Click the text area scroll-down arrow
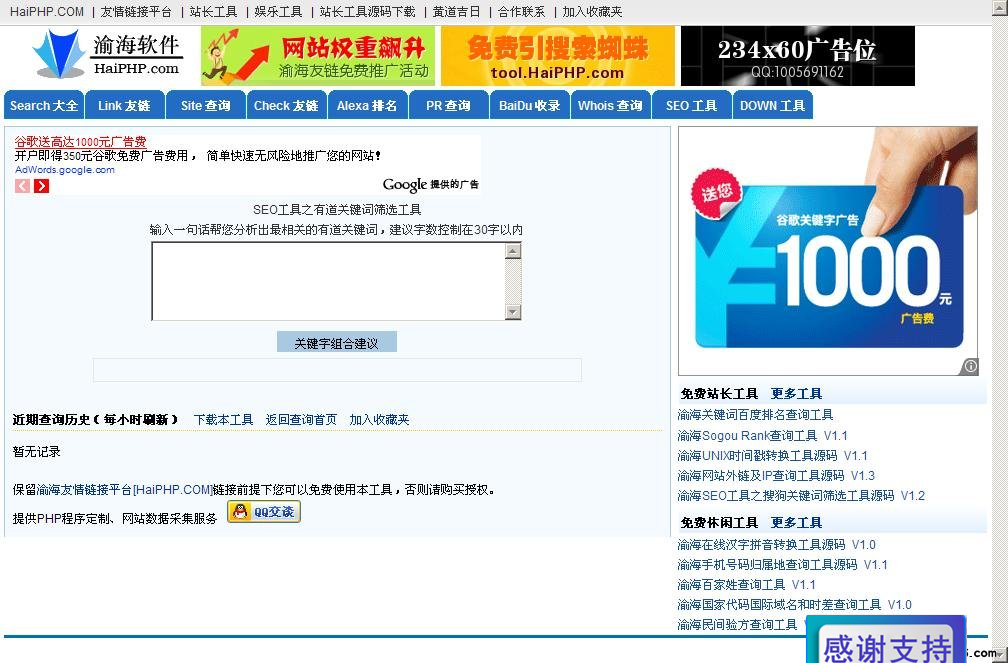Image resolution: width=1008 pixels, height=663 pixels. [513, 312]
